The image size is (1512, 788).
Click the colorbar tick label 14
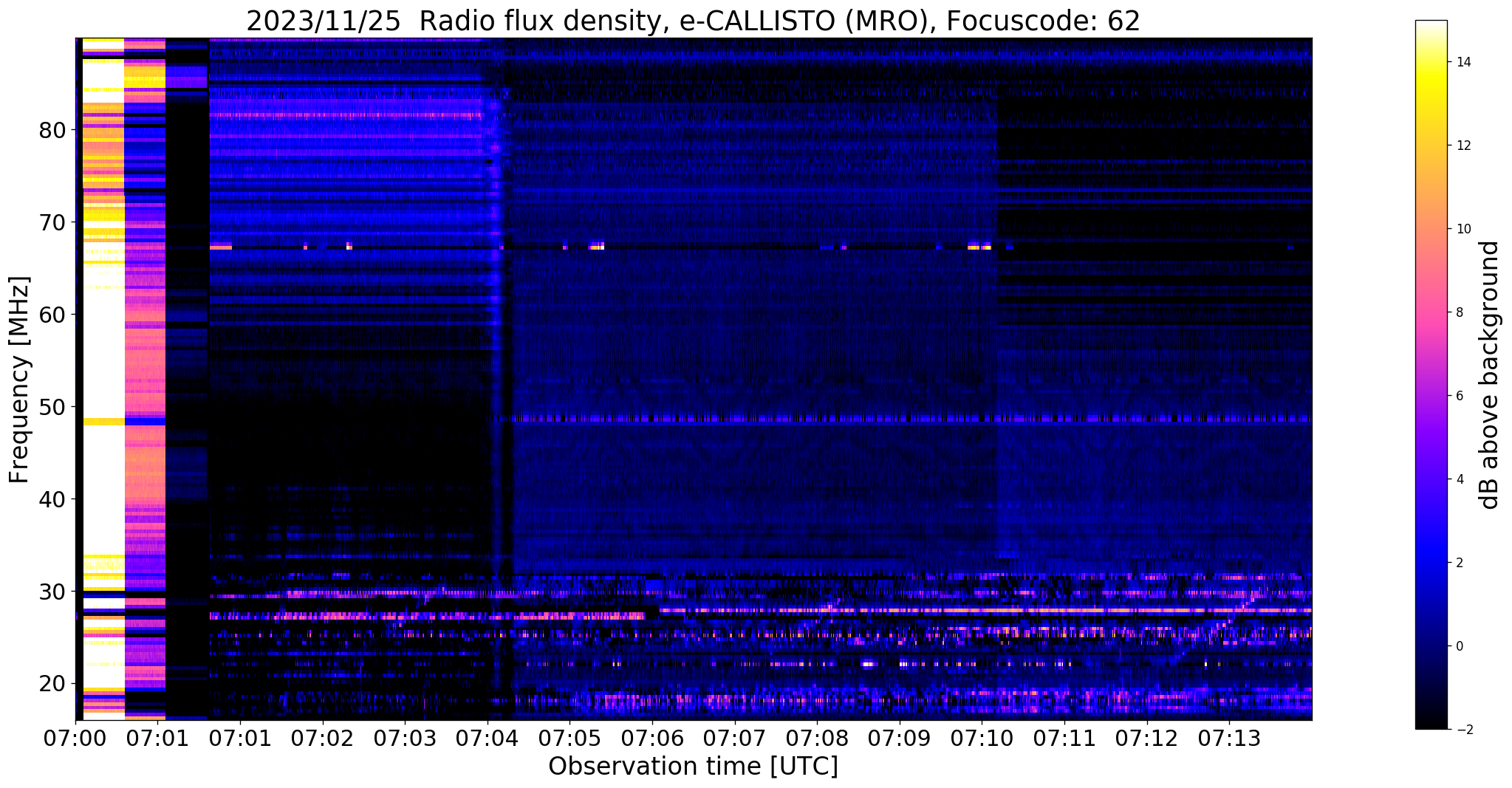coord(1463,62)
